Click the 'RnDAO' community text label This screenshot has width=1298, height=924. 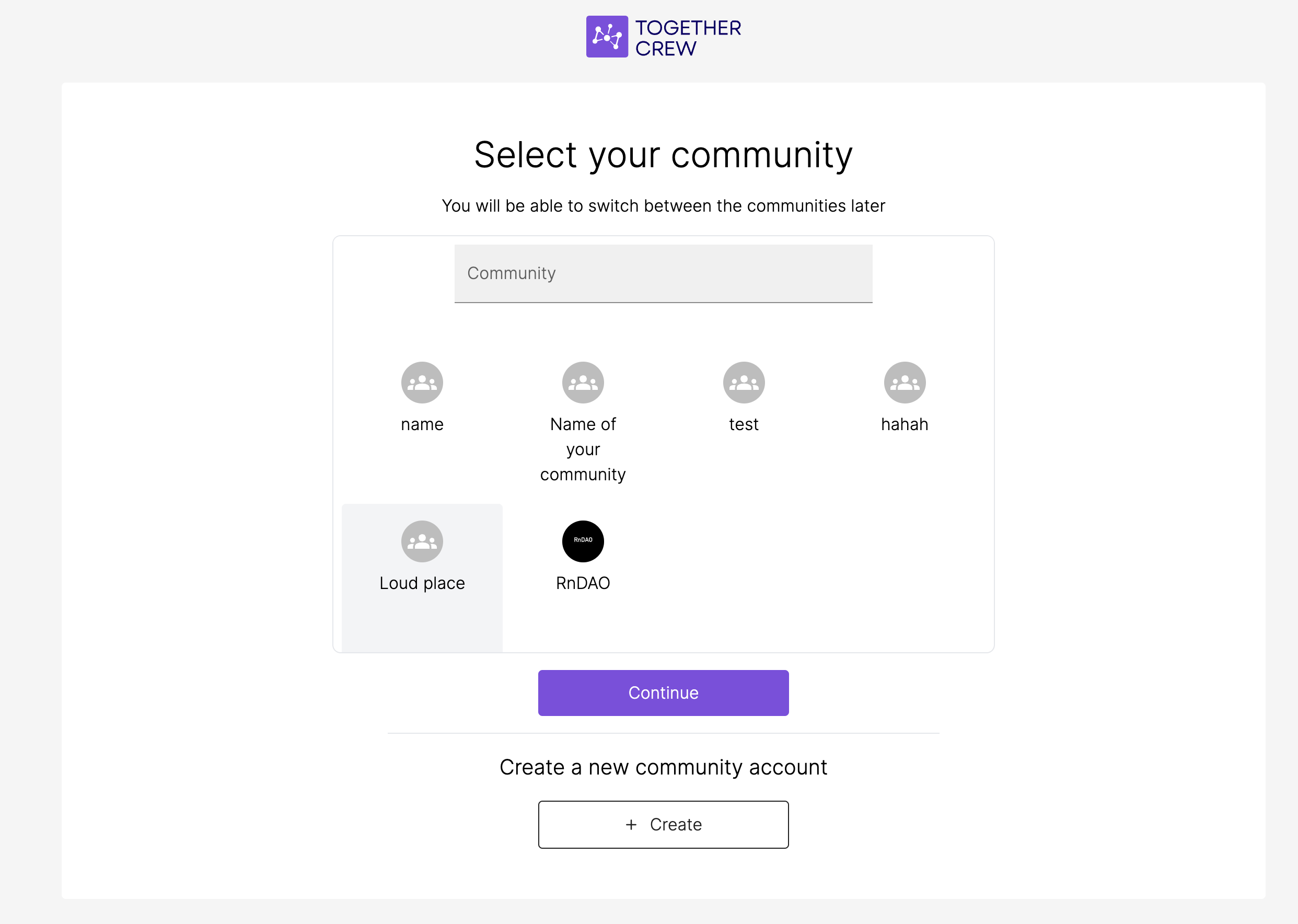point(583,583)
